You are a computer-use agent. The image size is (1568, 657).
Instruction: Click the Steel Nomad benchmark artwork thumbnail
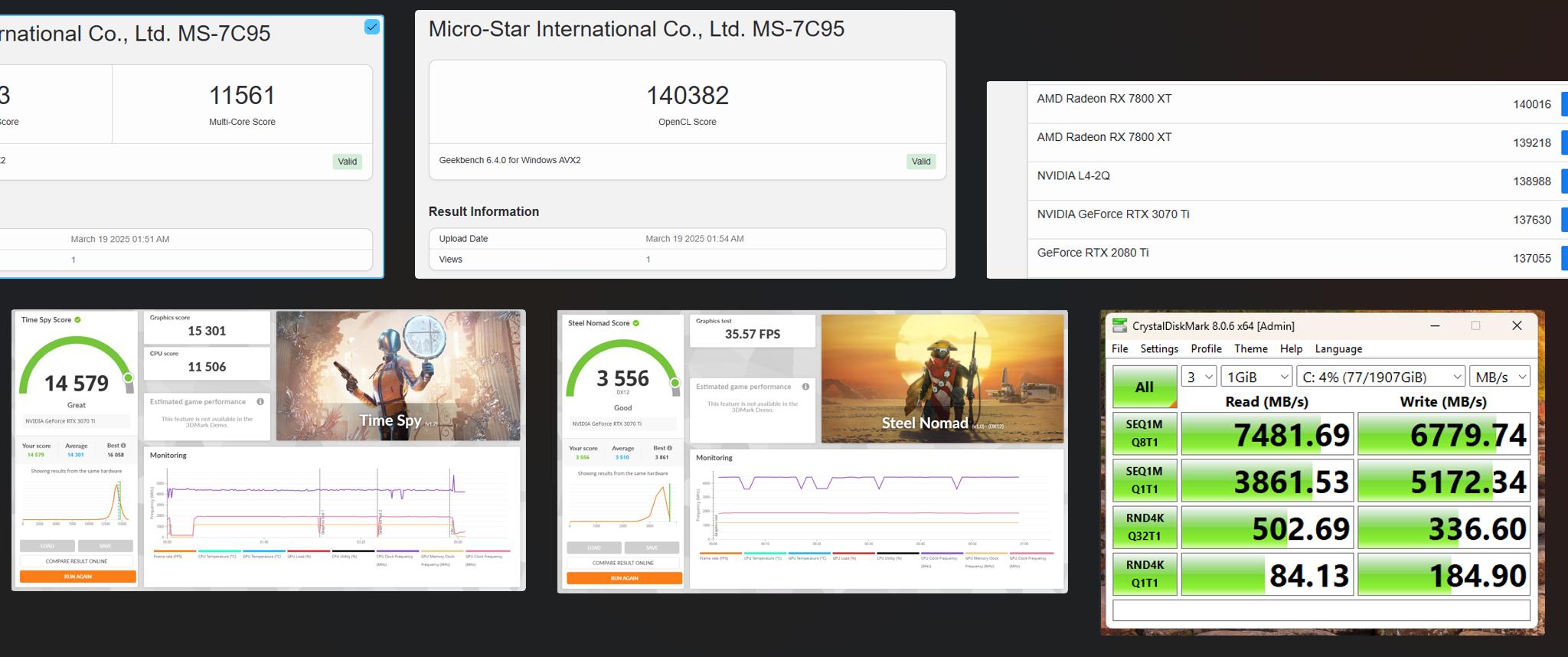942,378
